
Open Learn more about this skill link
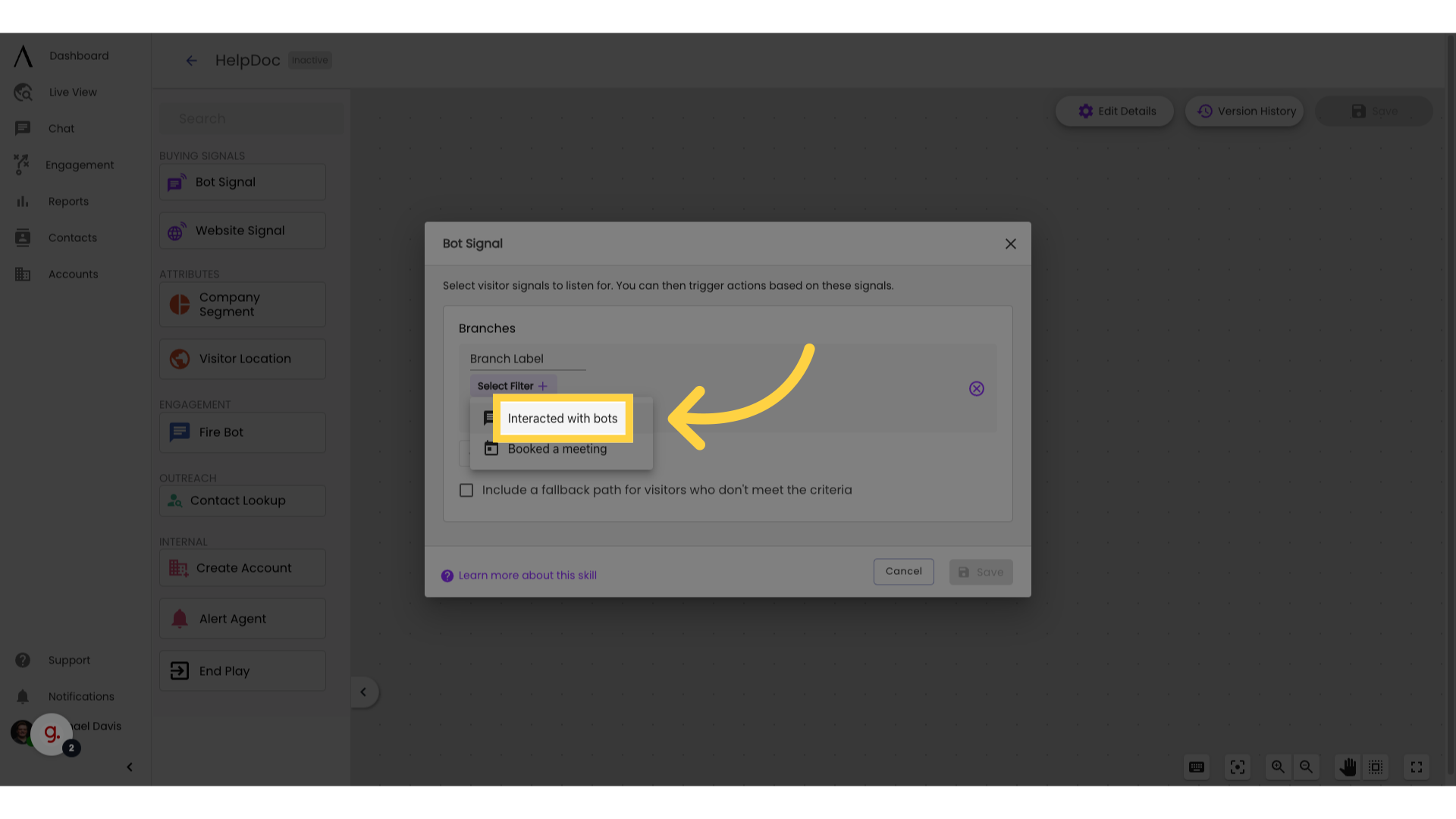click(519, 575)
